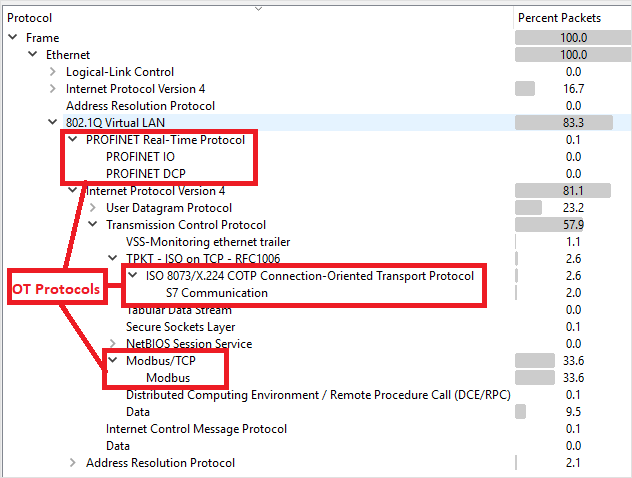Viewport: 632px width, 478px height.
Task: Collapse the Modbus/TCP node
Action: pyautogui.click(x=113, y=361)
